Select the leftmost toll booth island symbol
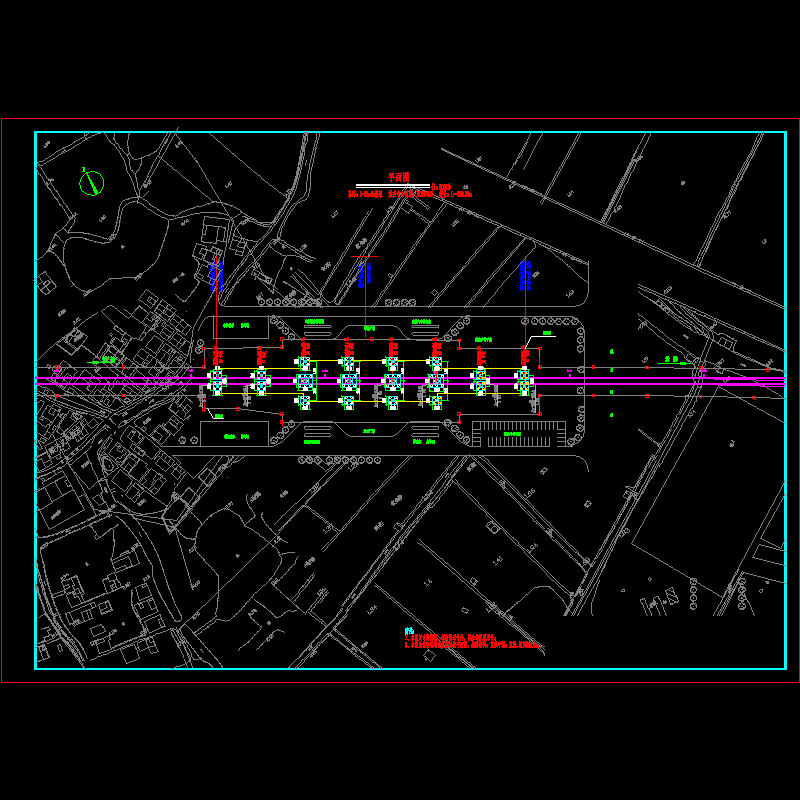 click(217, 380)
